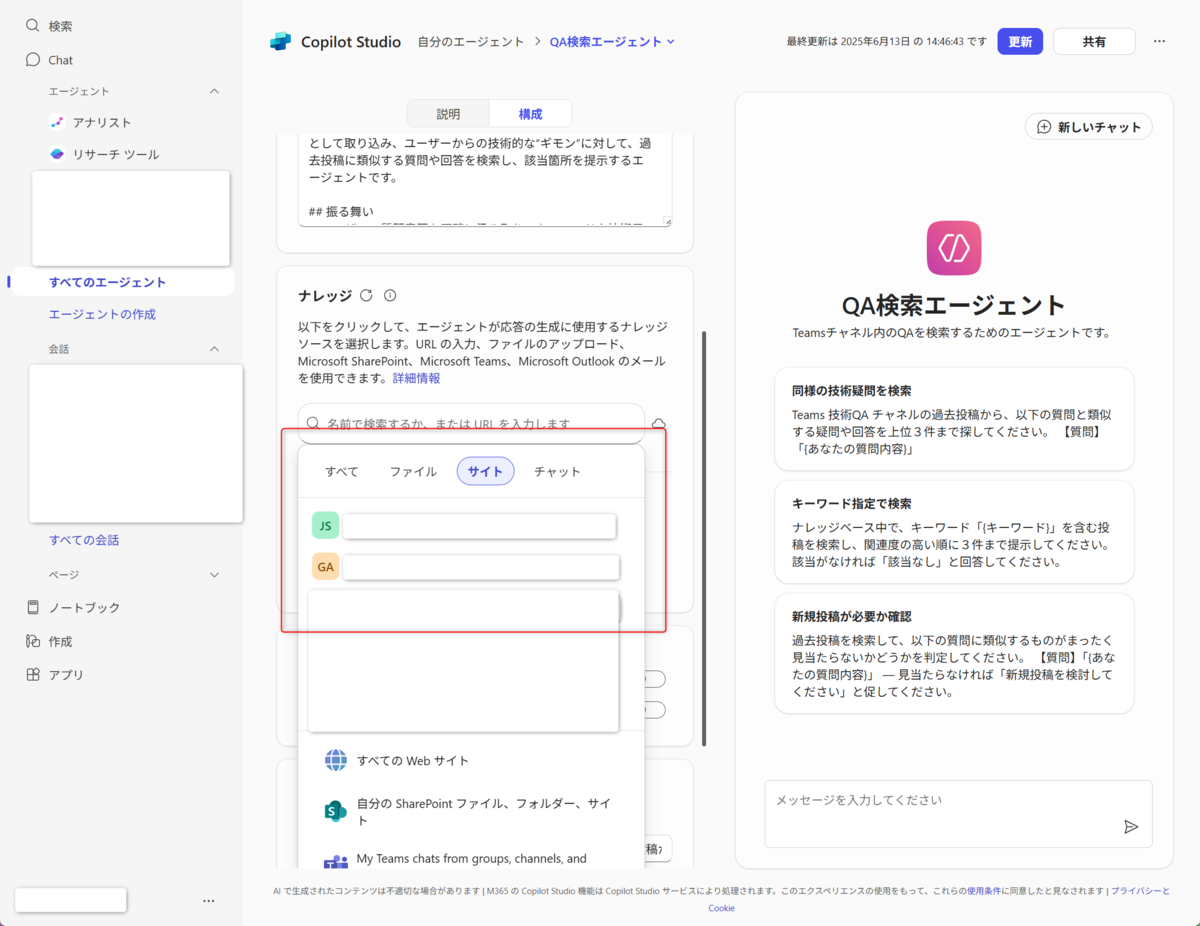The image size is (1200, 926).
Task: Switch to the 説明 tab
Action: pyautogui.click(x=449, y=114)
